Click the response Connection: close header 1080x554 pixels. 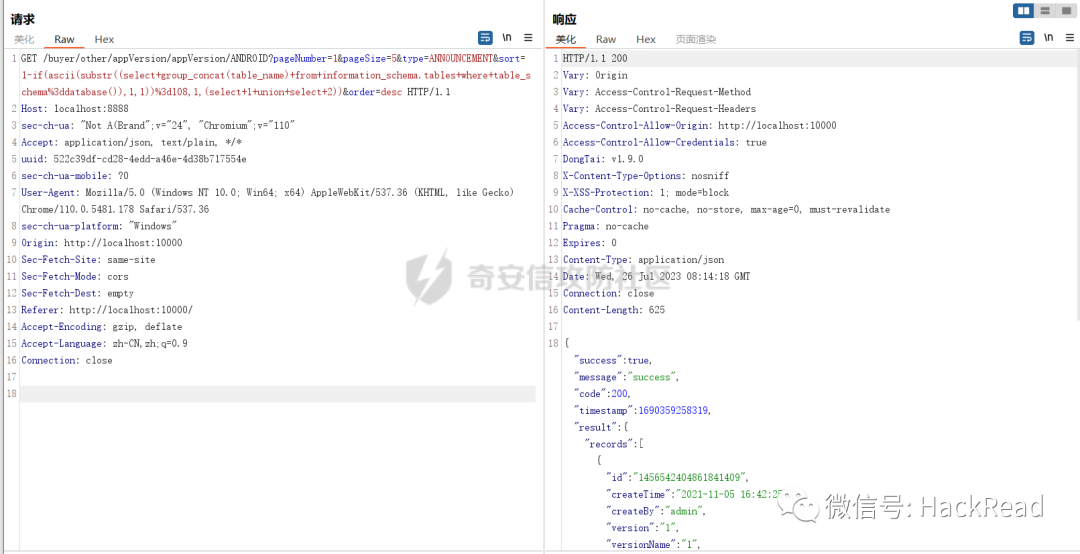[x=608, y=293]
